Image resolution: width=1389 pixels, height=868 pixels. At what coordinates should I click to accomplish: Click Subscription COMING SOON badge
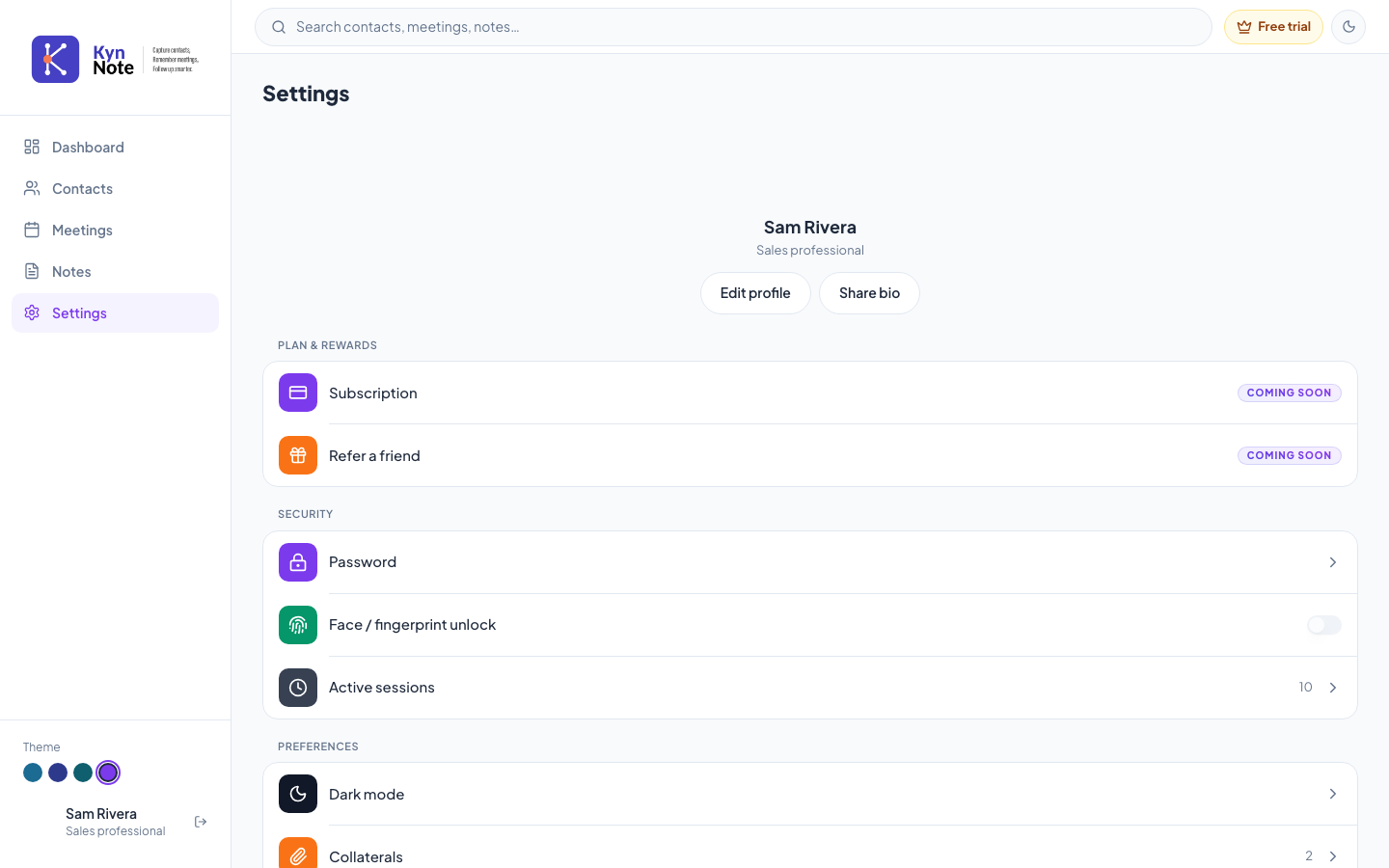1289,393
